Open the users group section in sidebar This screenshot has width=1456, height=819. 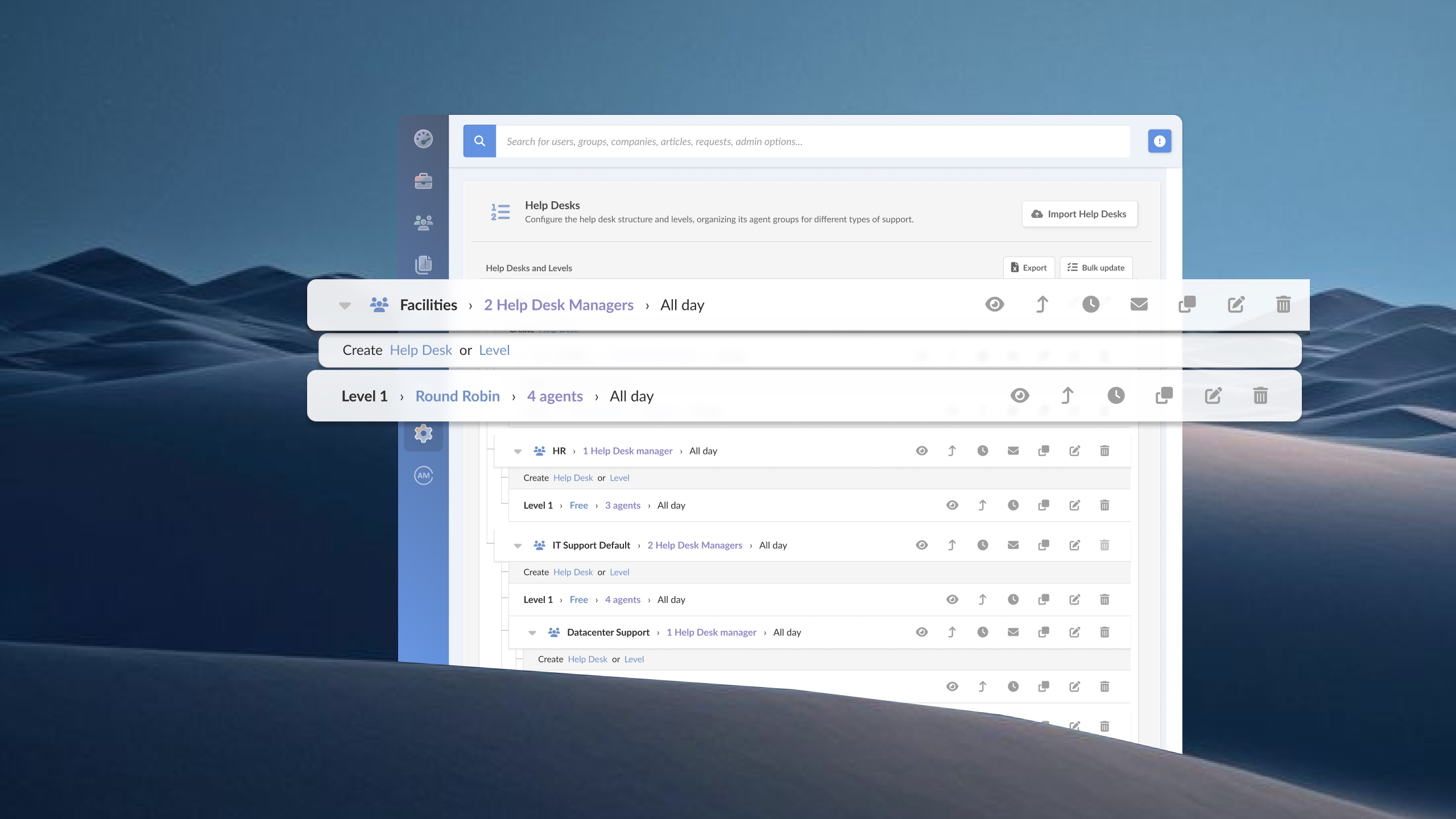point(423,222)
